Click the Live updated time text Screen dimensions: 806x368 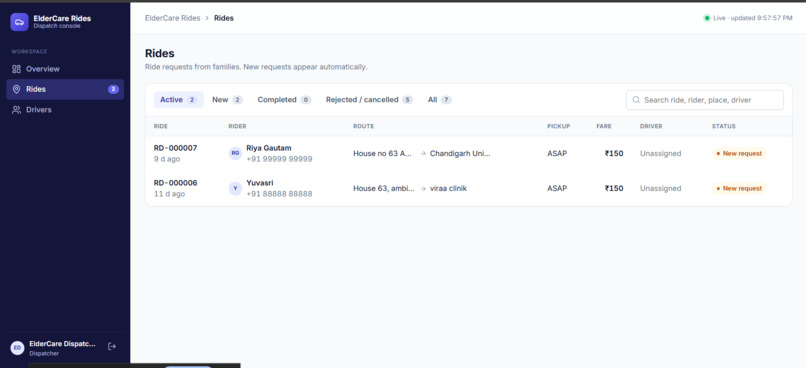coord(753,18)
